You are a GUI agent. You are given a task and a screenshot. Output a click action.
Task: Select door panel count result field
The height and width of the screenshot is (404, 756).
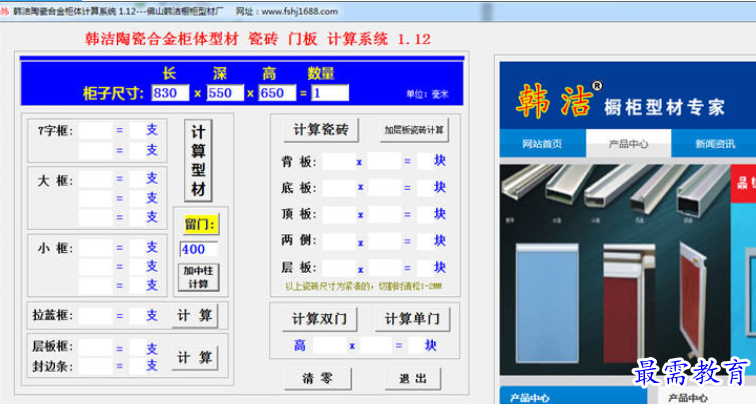coord(415,345)
